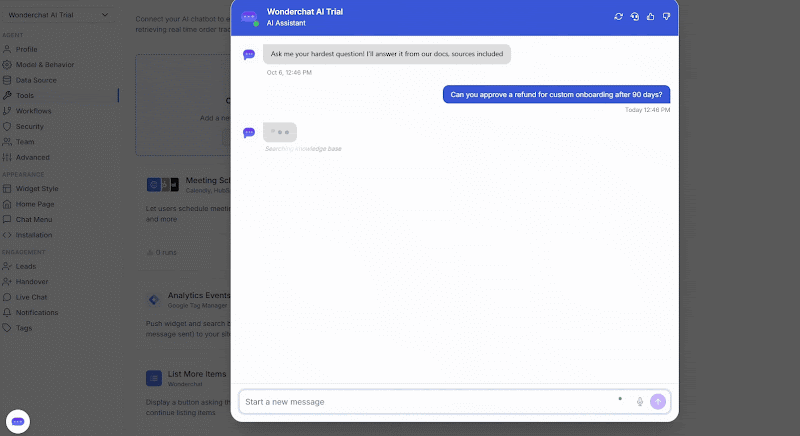Click the Widget Style layout icon
800x436 pixels.
7,189
